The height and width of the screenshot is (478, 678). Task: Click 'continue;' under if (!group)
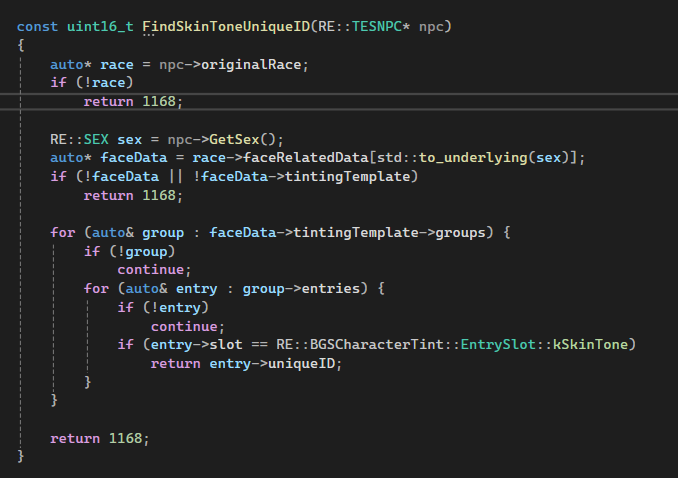coord(154,270)
